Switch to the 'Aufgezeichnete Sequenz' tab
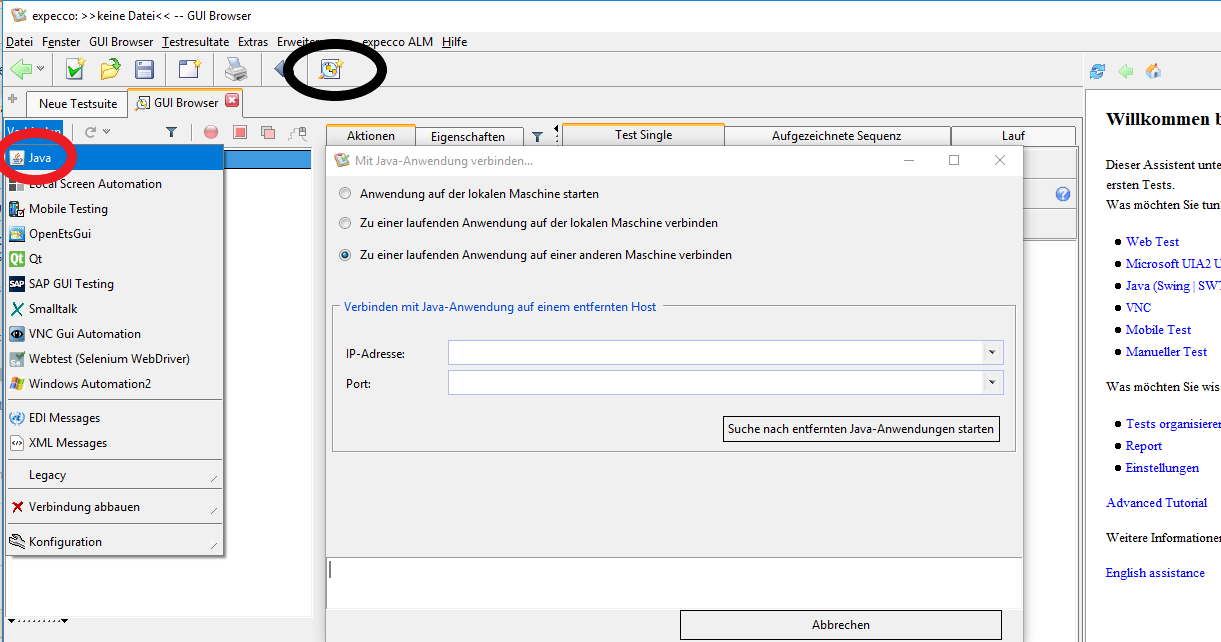This screenshot has height=642, width=1221. [836, 136]
